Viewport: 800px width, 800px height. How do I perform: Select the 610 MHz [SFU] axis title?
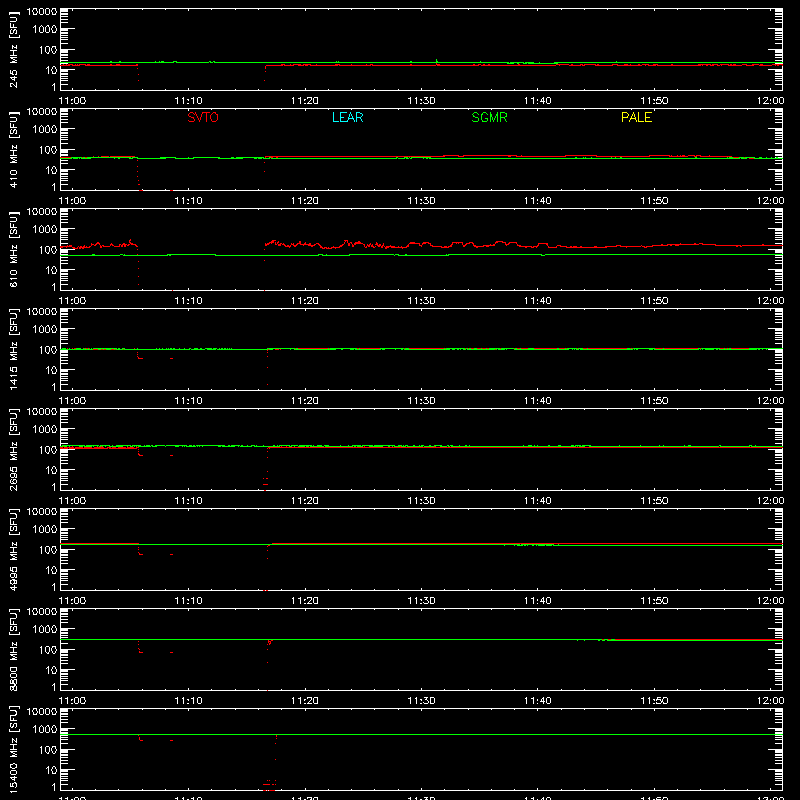tap(14, 249)
